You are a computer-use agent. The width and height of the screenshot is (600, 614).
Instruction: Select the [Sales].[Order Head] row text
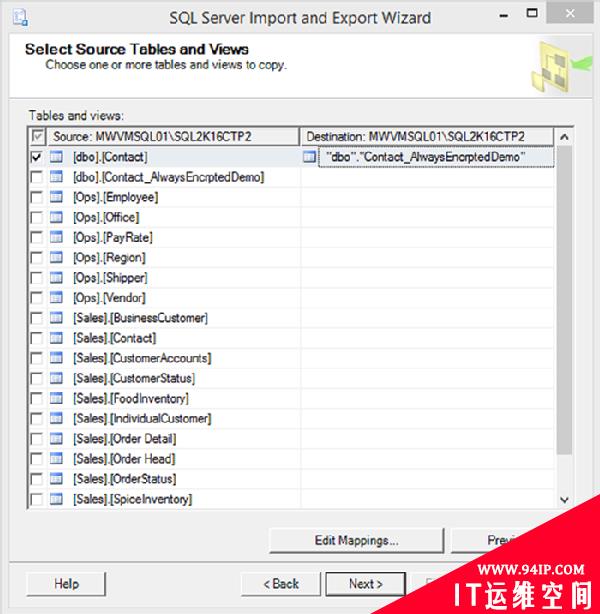click(x=124, y=459)
